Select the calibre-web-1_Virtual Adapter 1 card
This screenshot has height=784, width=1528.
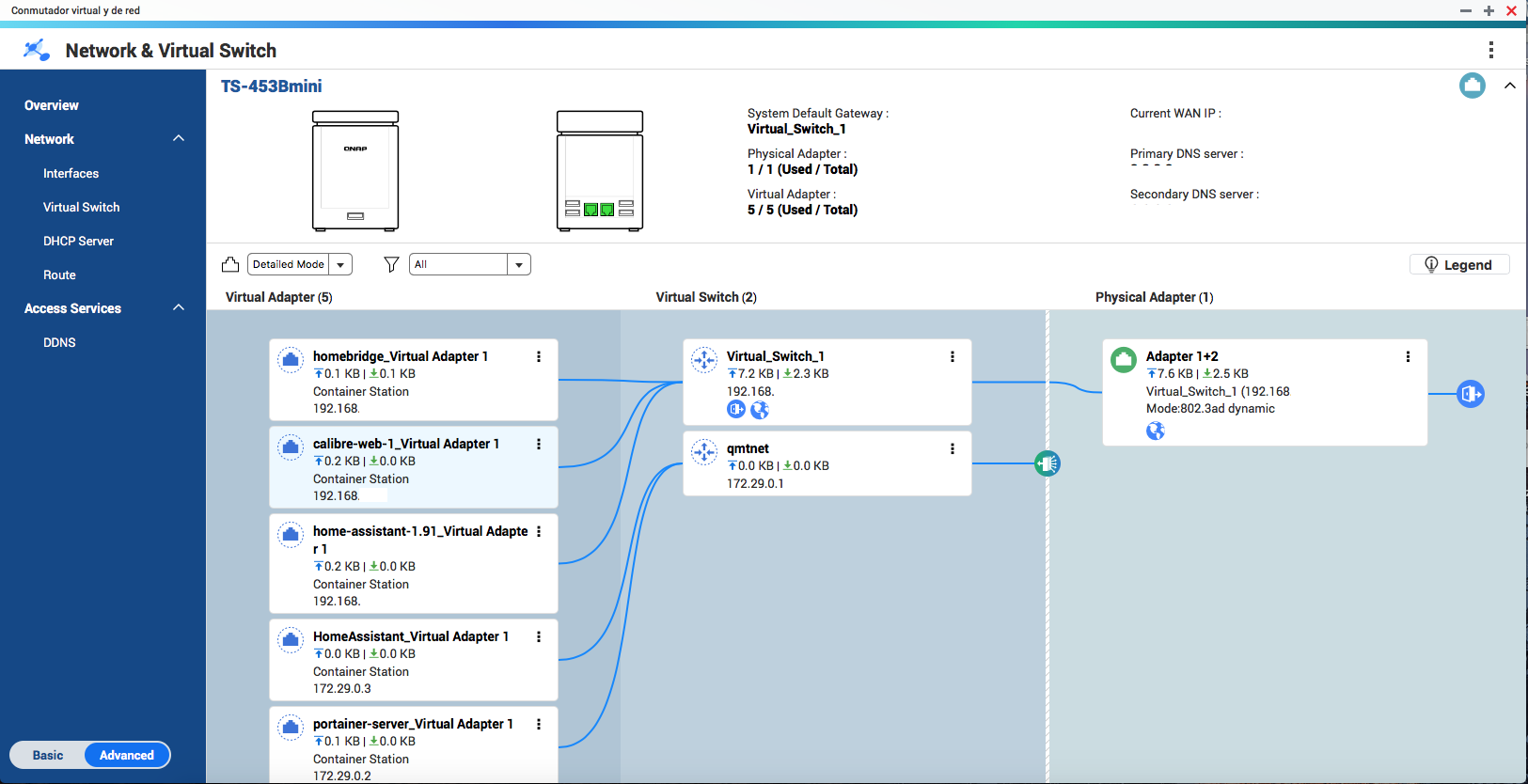coord(414,468)
